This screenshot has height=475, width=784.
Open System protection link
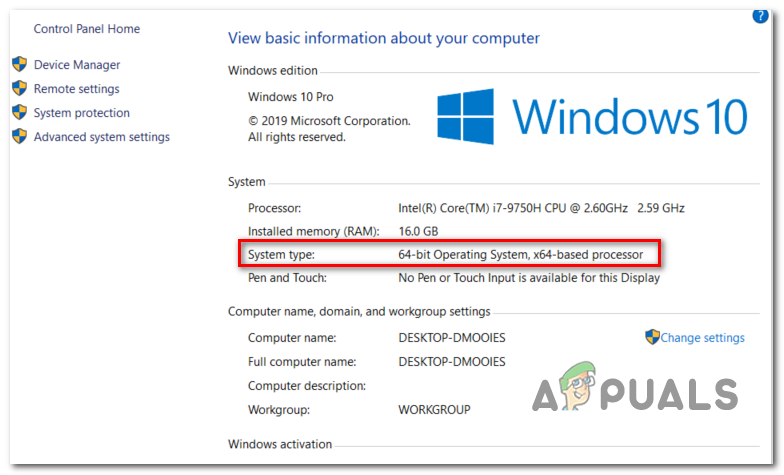tap(82, 113)
